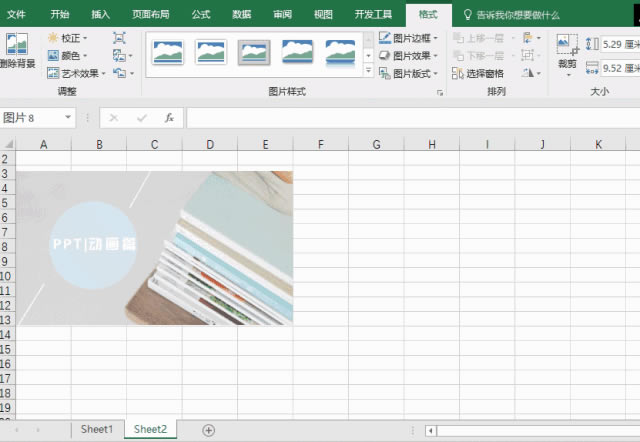640x442 pixels.
Task: Switch to the 插入 (Insert) ribbon tab
Action: click(x=101, y=15)
